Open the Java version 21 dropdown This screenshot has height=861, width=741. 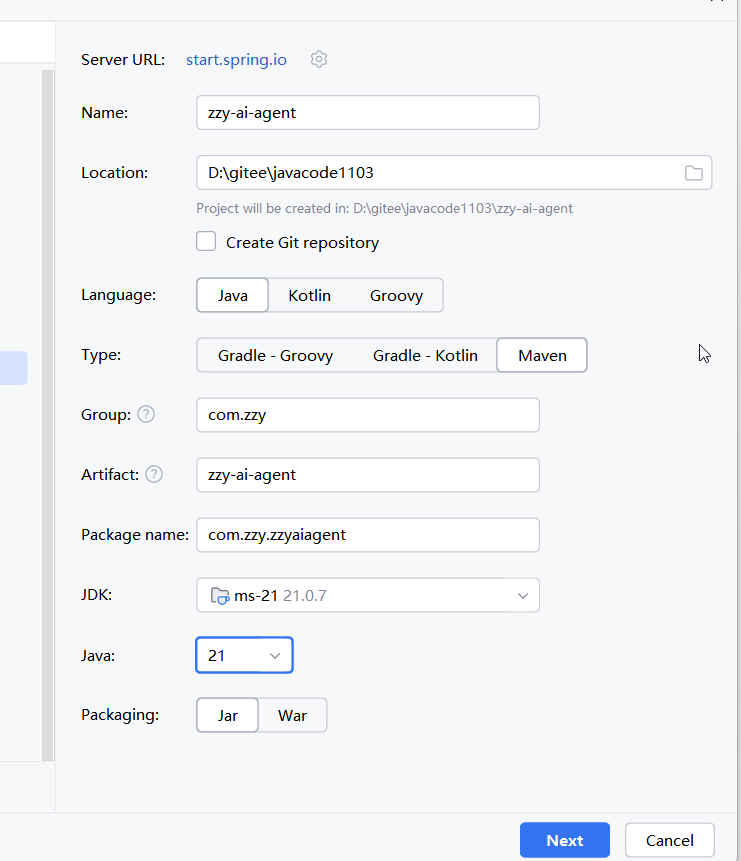coord(244,655)
